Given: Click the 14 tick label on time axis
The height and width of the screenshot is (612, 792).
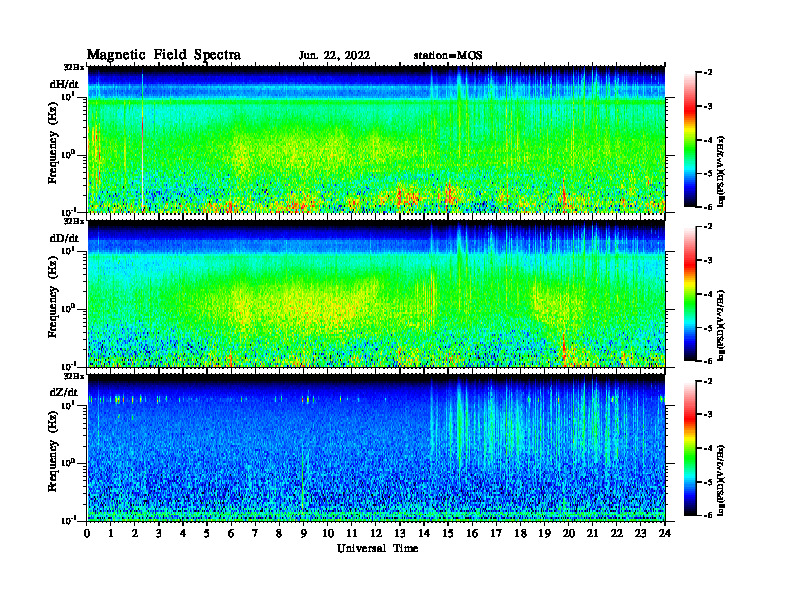Looking at the screenshot, I should point(424,534).
